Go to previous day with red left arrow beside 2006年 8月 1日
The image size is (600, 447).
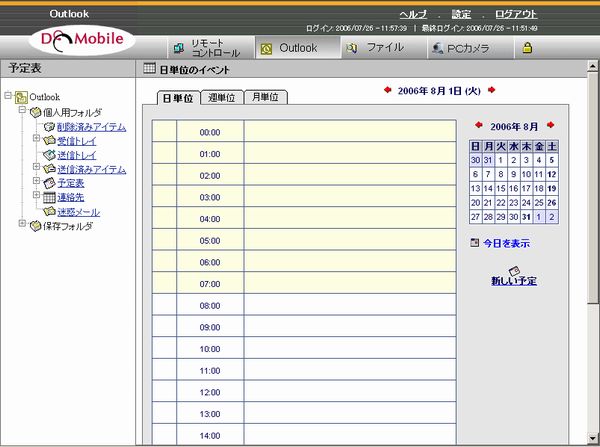click(x=388, y=91)
